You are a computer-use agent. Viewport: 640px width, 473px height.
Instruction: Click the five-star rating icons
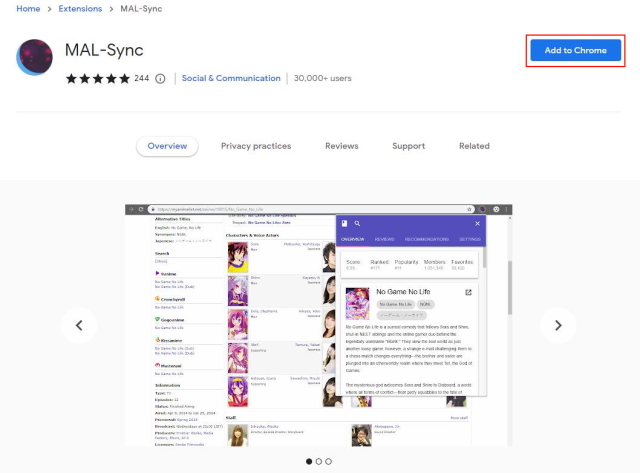point(97,78)
